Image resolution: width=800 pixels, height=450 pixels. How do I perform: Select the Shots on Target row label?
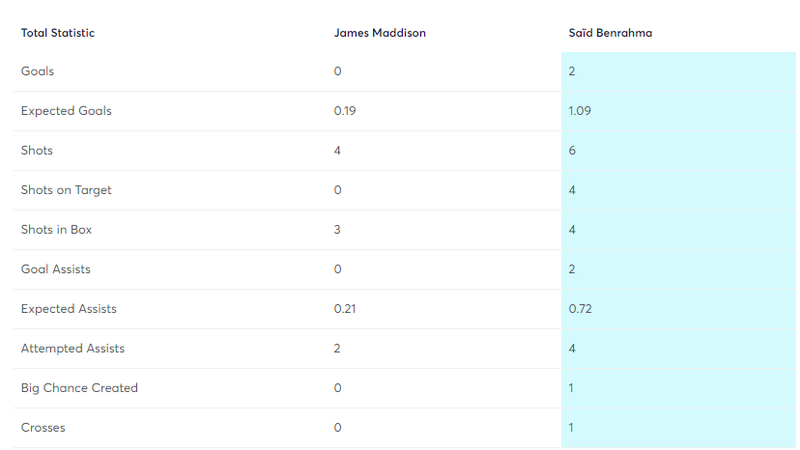click(x=66, y=190)
